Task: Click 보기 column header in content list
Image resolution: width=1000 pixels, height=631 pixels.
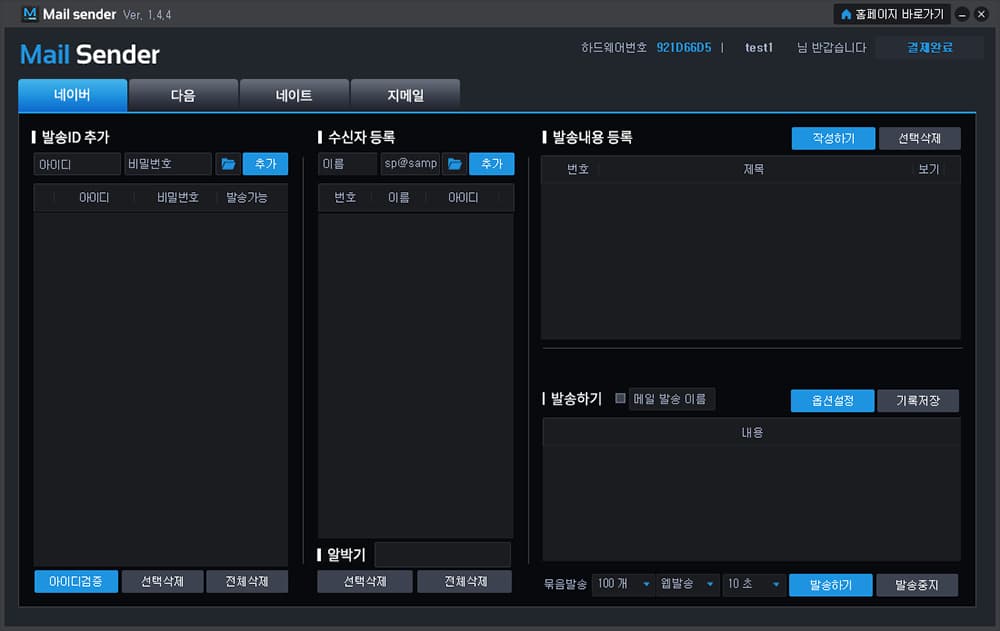Action: 929,169
